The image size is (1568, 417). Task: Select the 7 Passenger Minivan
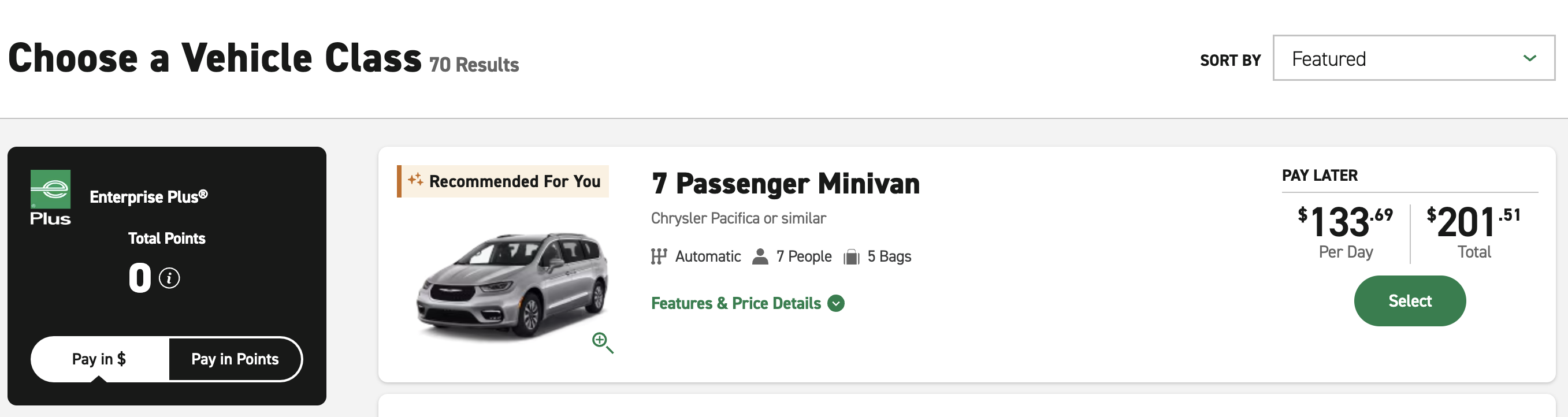tap(1410, 301)
